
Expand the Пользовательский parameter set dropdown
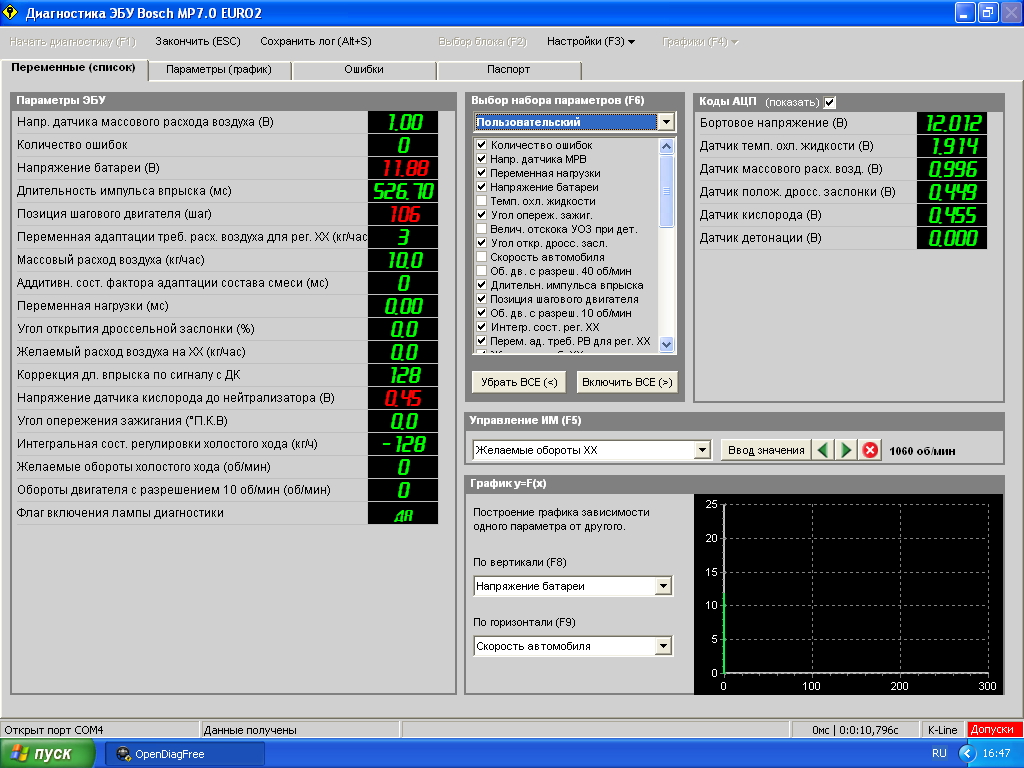(x=665, y=122)
